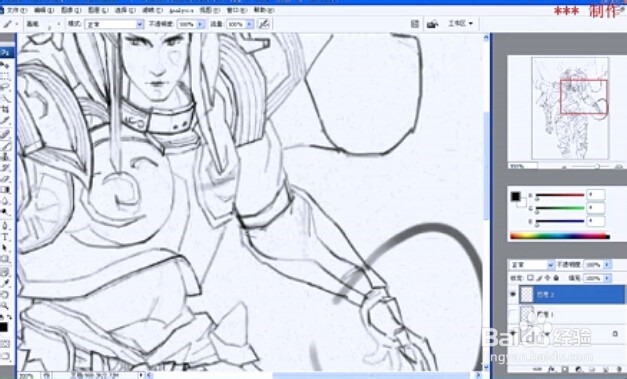Toggle Quick Mask mode in toolbox
The height and width of the screenshot is (379, 627).
point(5,344)
